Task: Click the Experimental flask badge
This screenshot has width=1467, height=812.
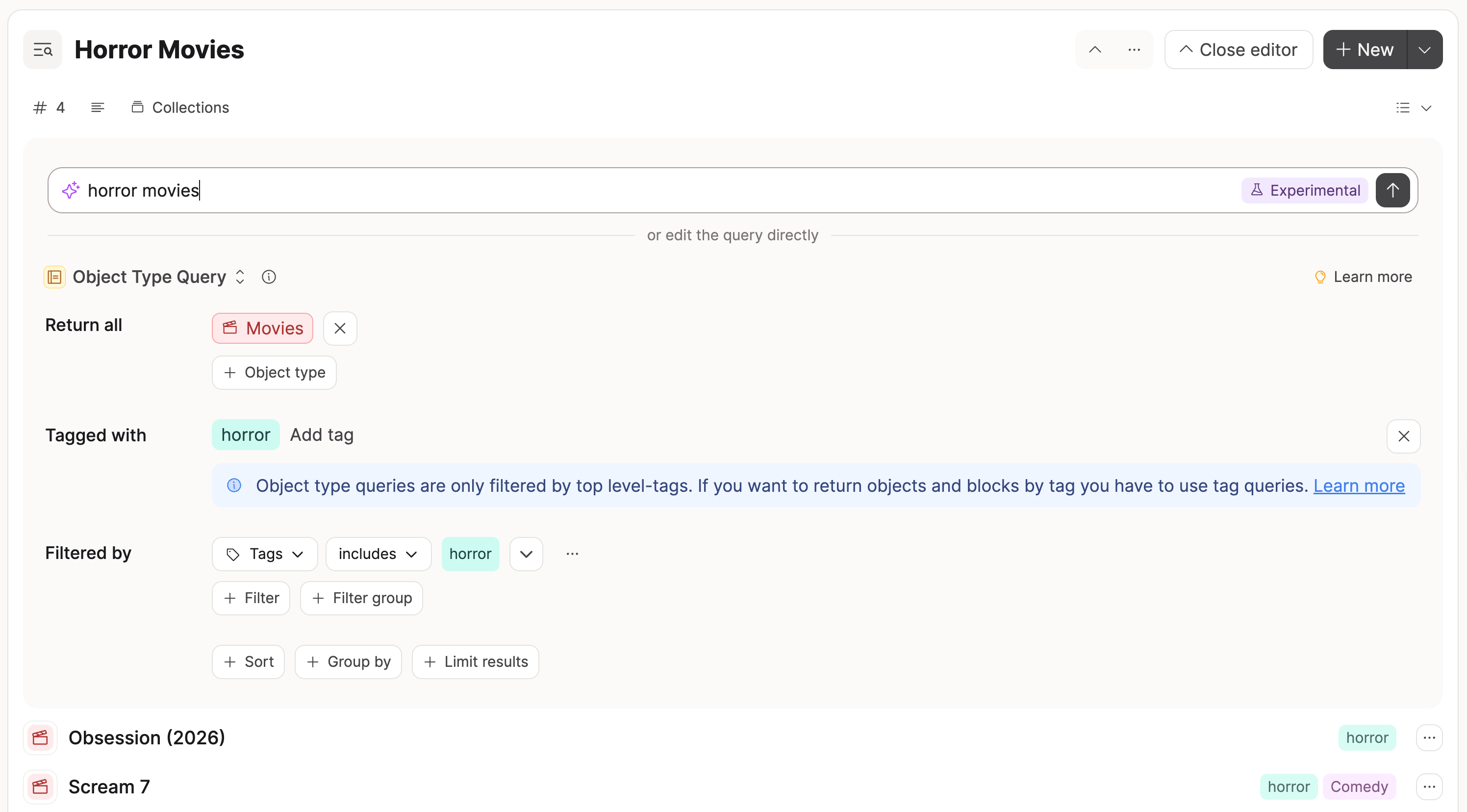Action: (1305, 190)
